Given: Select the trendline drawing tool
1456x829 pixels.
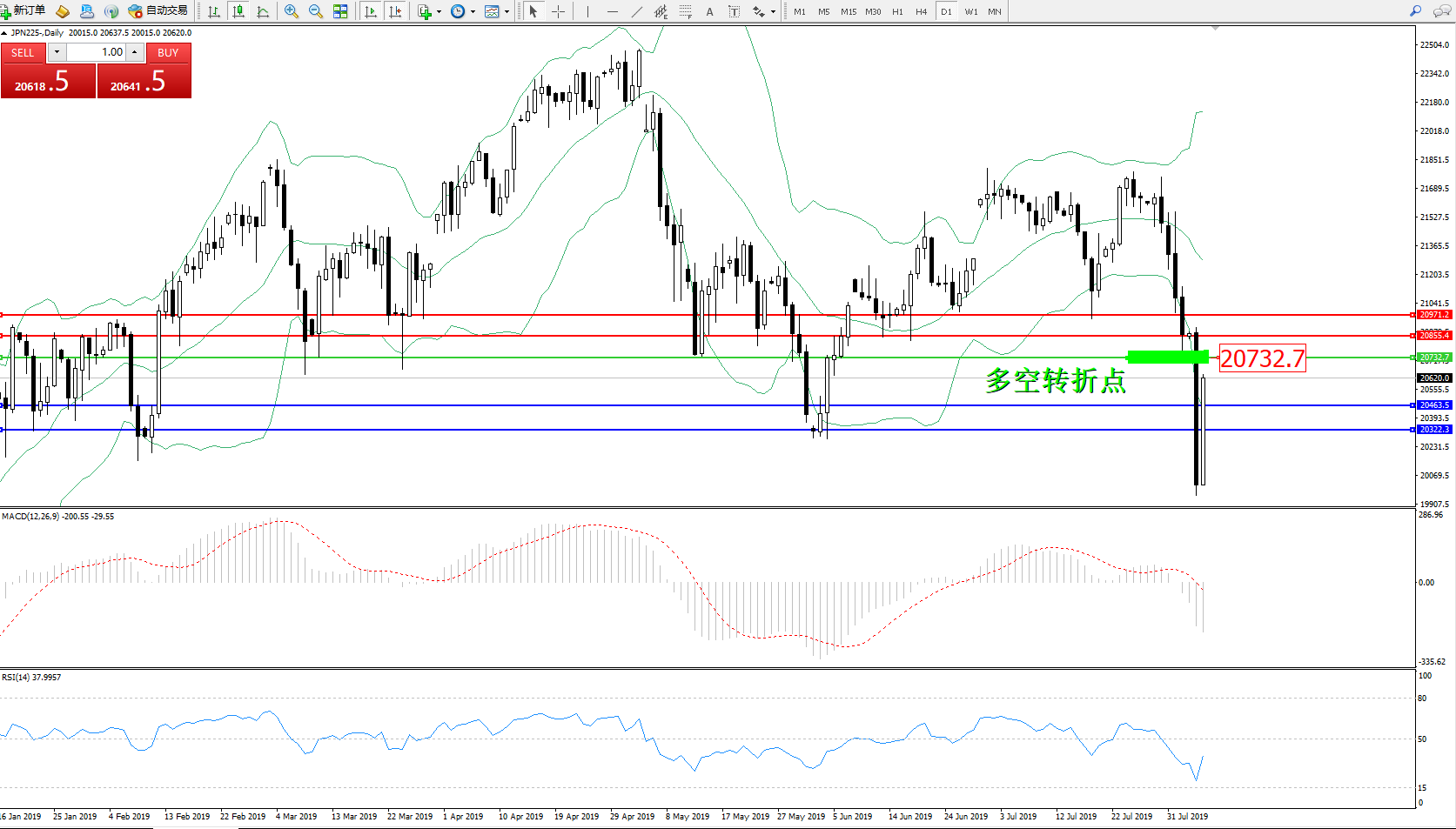Looking at the screenshot, I should 637,11.
